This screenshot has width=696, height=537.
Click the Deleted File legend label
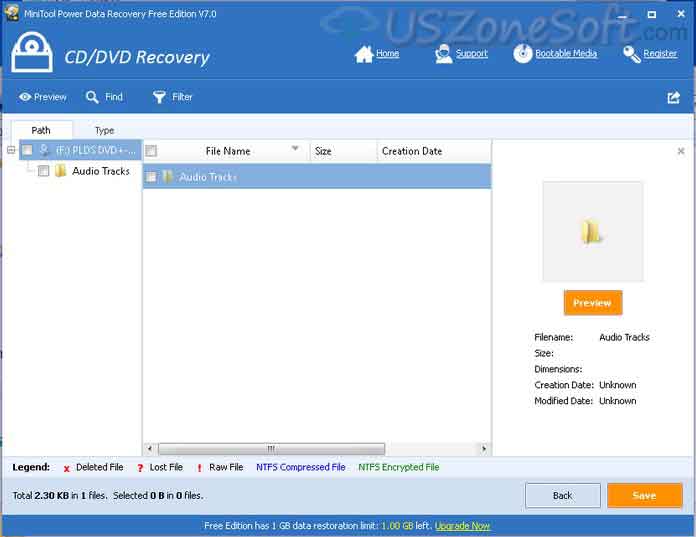tap(99, 467)
